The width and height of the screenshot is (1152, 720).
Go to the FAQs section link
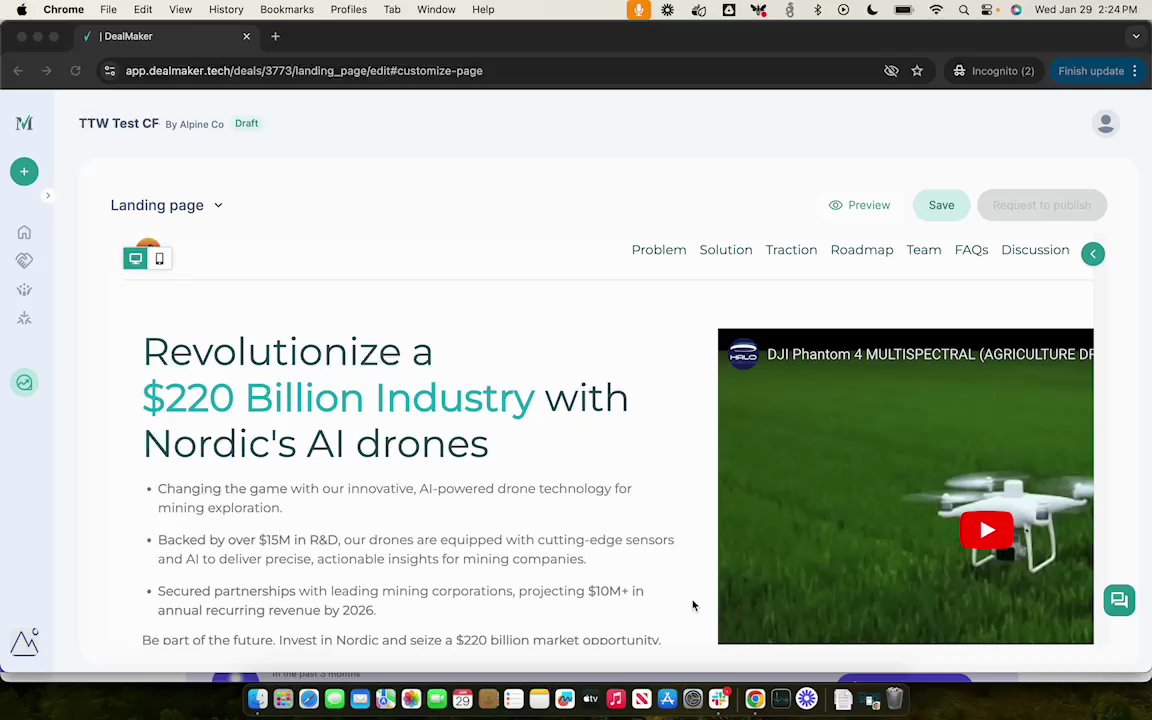coord(971,250)
